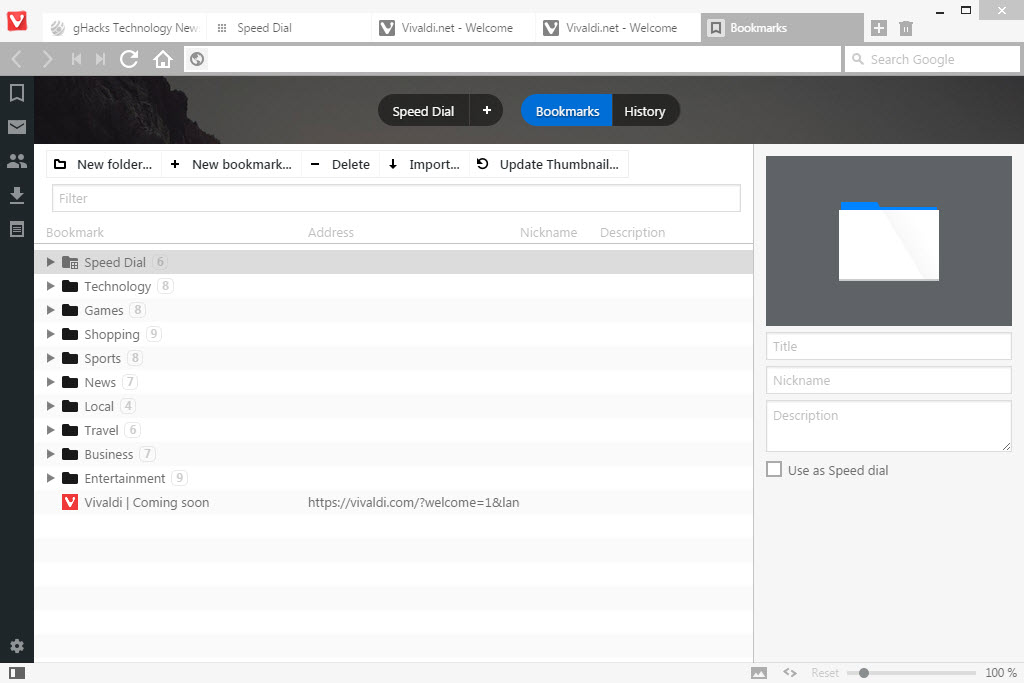
Task: Open the Notes panel icon
Action: 17,229
